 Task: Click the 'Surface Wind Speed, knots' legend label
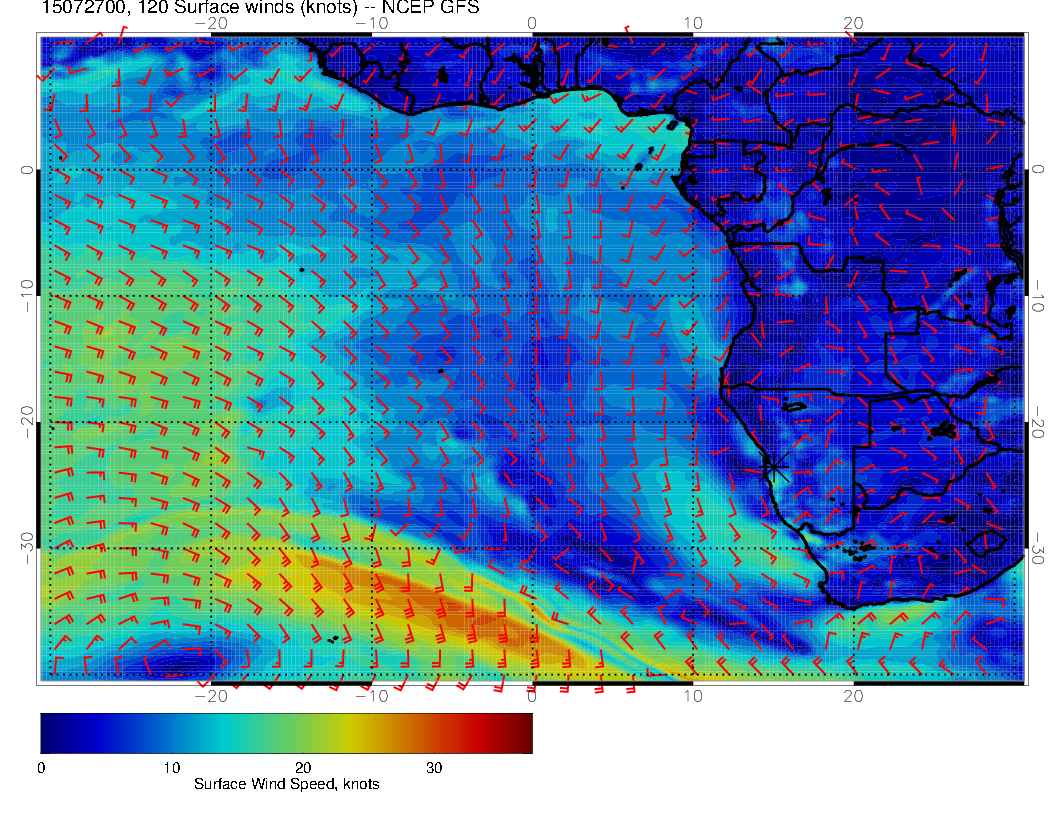(286, 784)
